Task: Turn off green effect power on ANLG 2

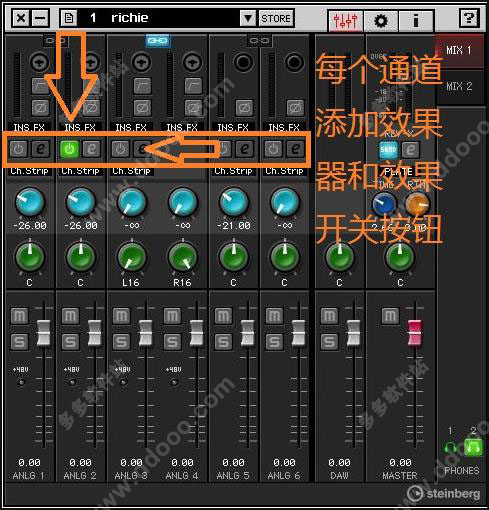Action: click(69, 149)
